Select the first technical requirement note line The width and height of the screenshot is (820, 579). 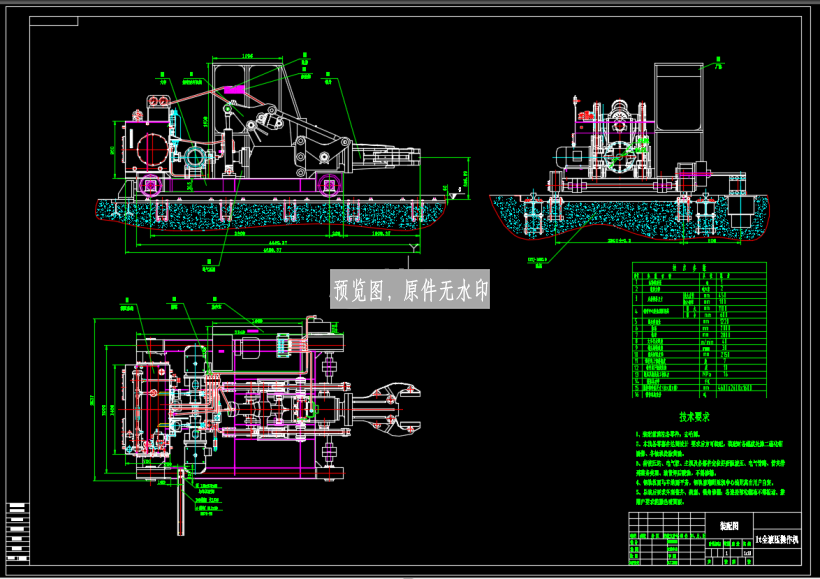667,434
